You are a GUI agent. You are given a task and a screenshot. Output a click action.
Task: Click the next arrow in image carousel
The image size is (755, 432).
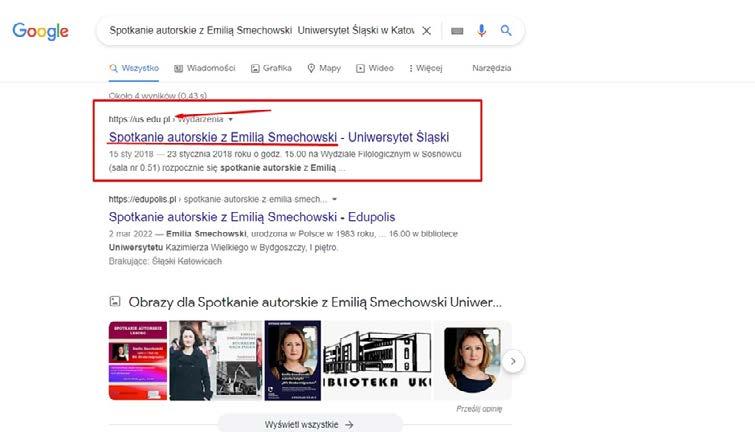coord(513,361)
